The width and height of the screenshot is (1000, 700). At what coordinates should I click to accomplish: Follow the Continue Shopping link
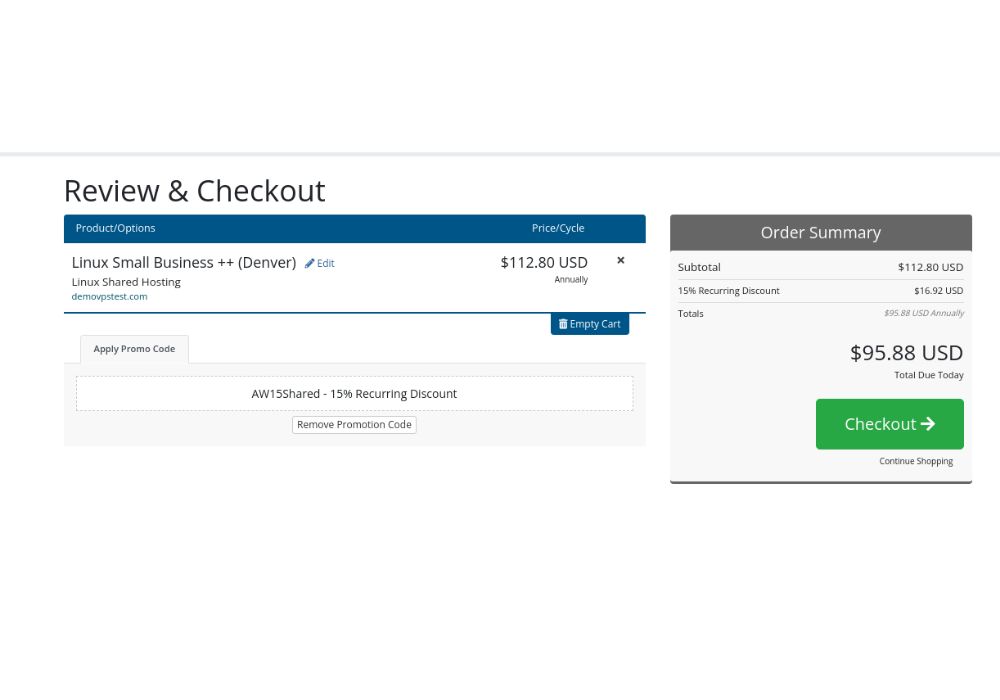click(916, 461)
